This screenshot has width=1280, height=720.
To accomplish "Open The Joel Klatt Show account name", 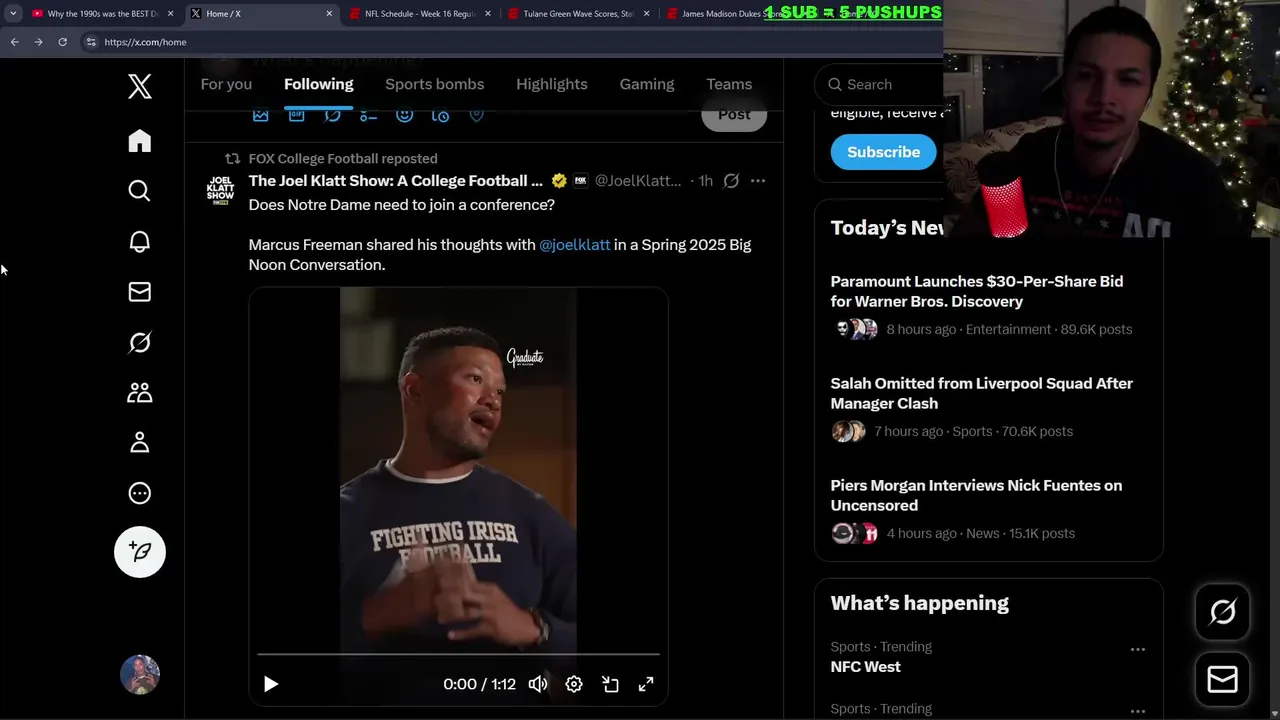I will pos(395,181).
